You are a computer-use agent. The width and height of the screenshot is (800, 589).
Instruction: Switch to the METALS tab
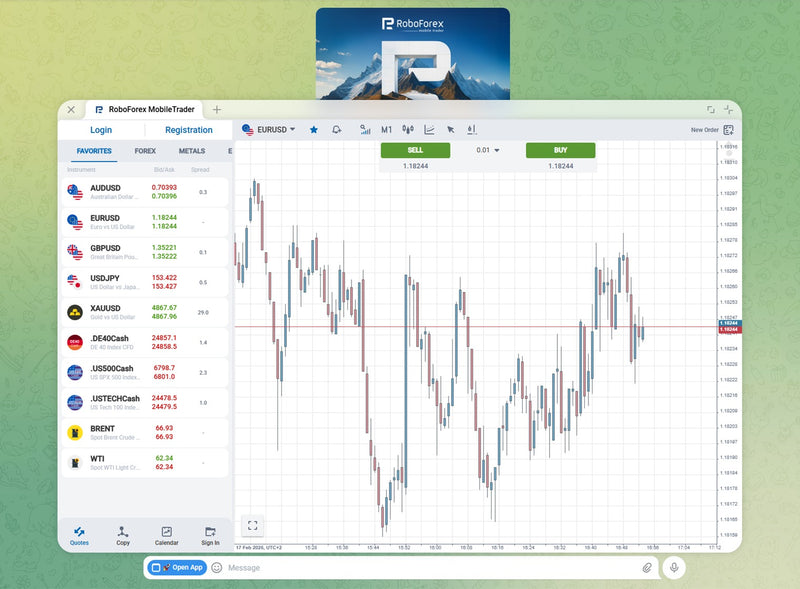point(192,151)
